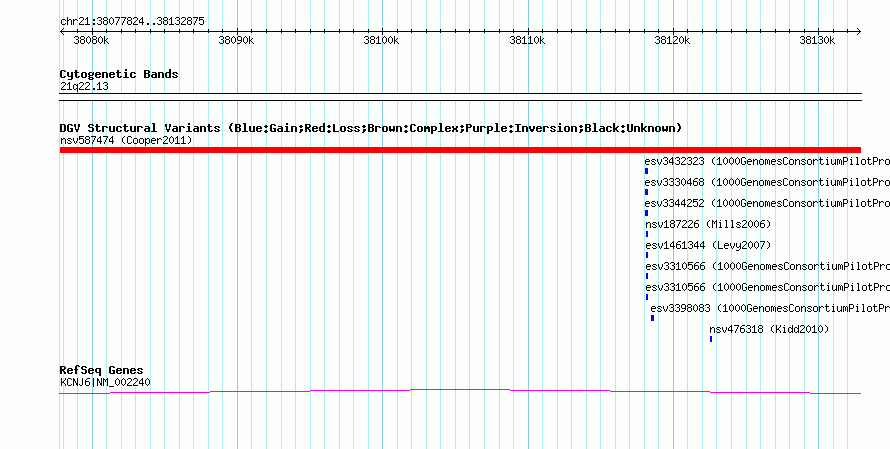Click the left arrowhead of the ruler
The height and width of the screenshot is (449, 890).
pos(62,31)
